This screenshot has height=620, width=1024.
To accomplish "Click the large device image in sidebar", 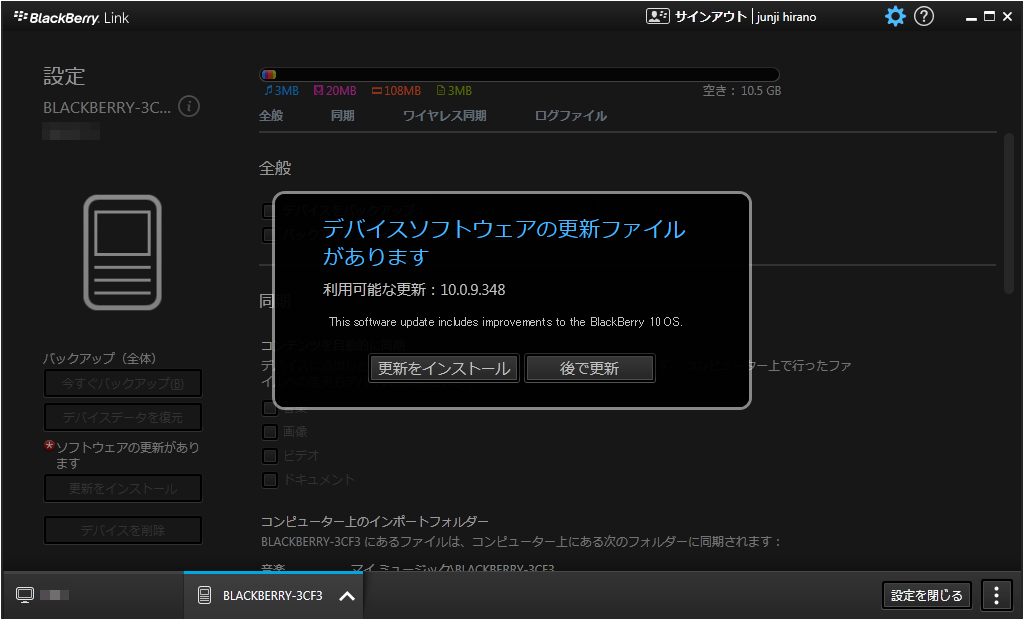I will (x=122, y=253).
